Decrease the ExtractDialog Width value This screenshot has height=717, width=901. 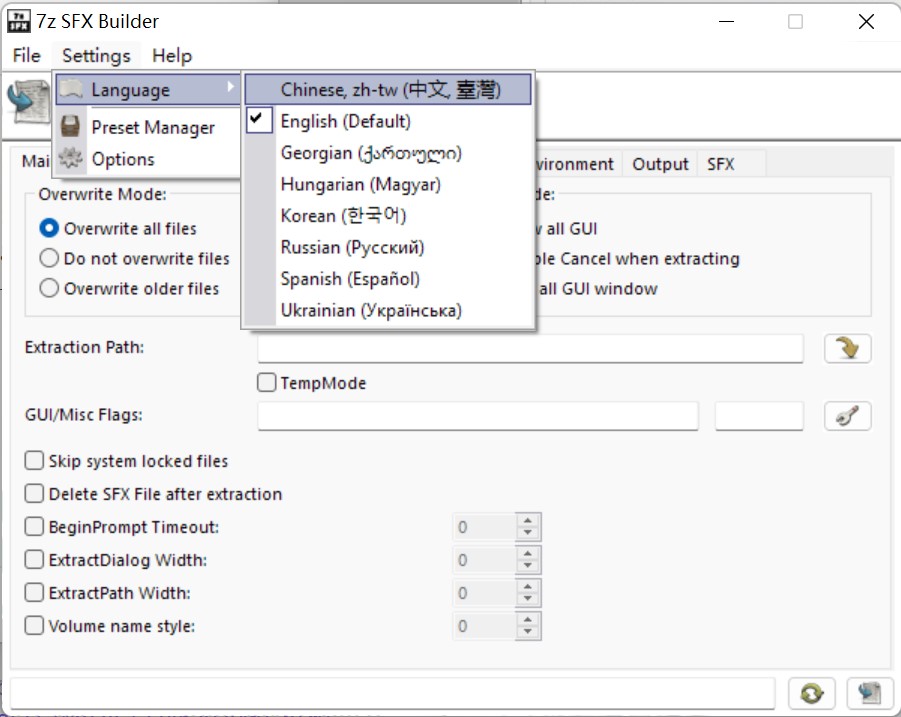(x=527, y=566)
